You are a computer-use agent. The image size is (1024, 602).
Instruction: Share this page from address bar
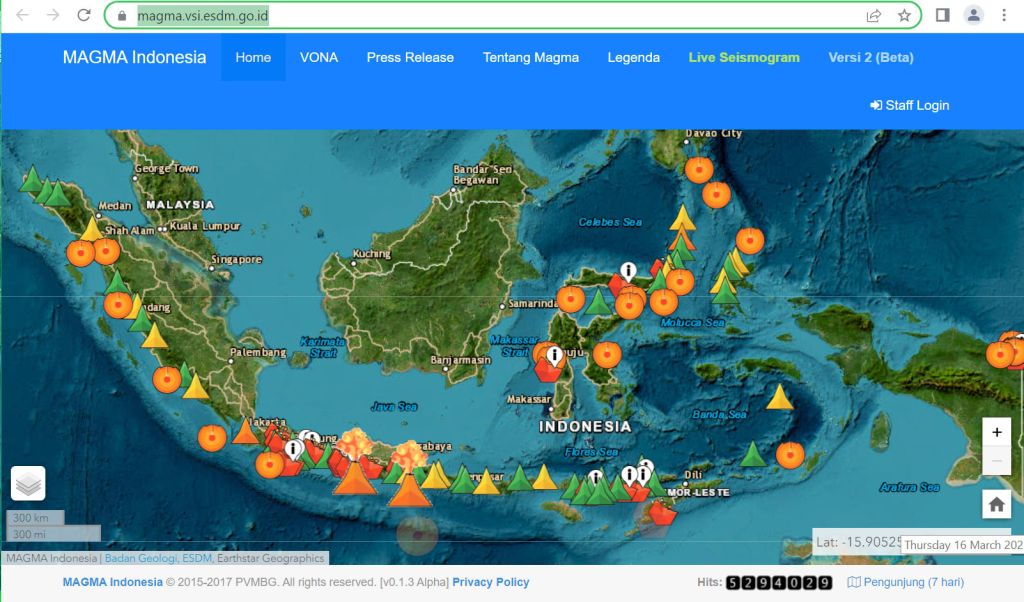(874, 16)
